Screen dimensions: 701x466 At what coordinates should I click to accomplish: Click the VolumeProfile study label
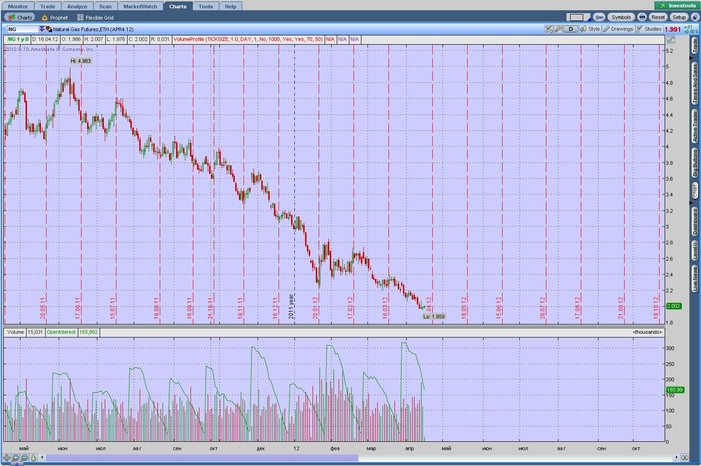(x=248, y=39)
